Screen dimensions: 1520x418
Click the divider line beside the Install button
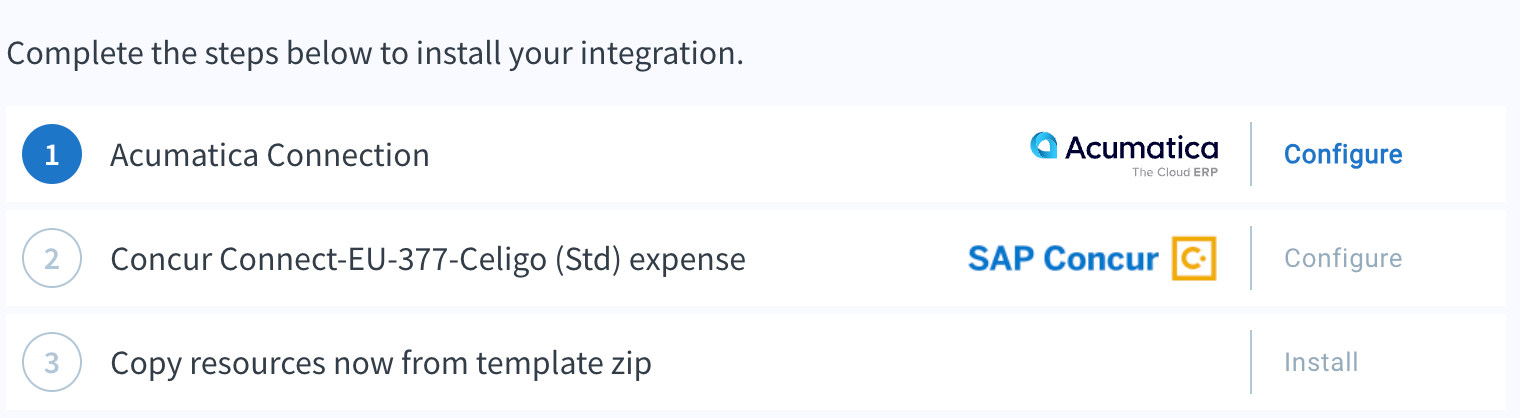(x=1251, y=362)
